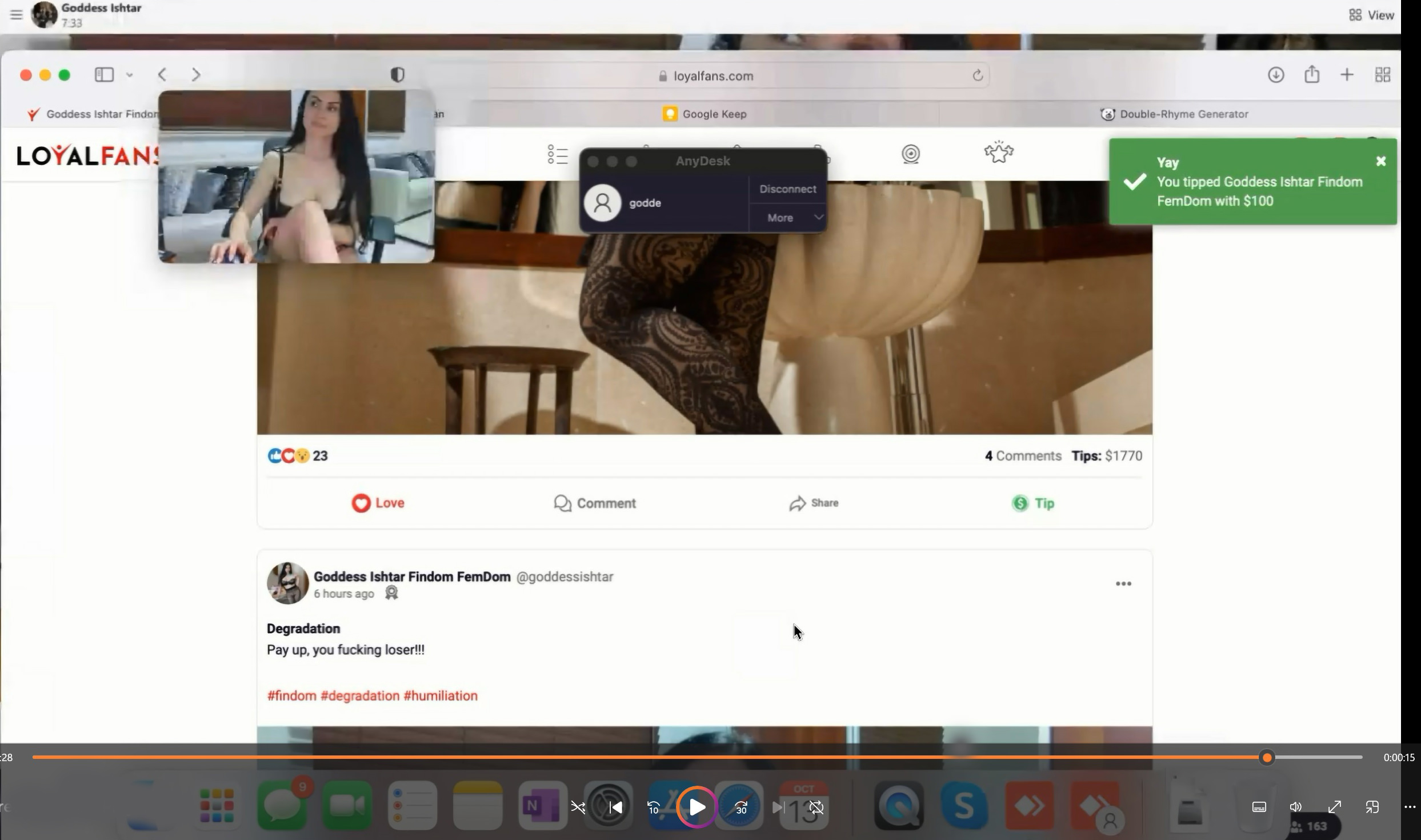Open the player's more options ellipsis
This screenshot has height=840, width=1421.
click(1410, 807)
